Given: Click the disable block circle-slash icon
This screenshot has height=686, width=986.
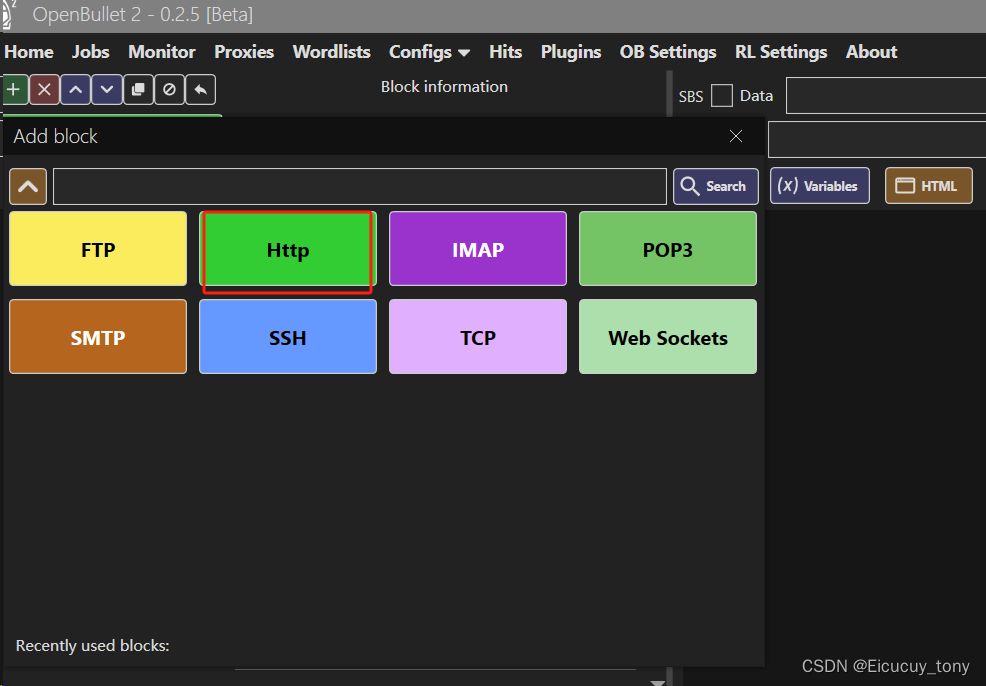Looking at the screenshot, I should click(169, 89).
